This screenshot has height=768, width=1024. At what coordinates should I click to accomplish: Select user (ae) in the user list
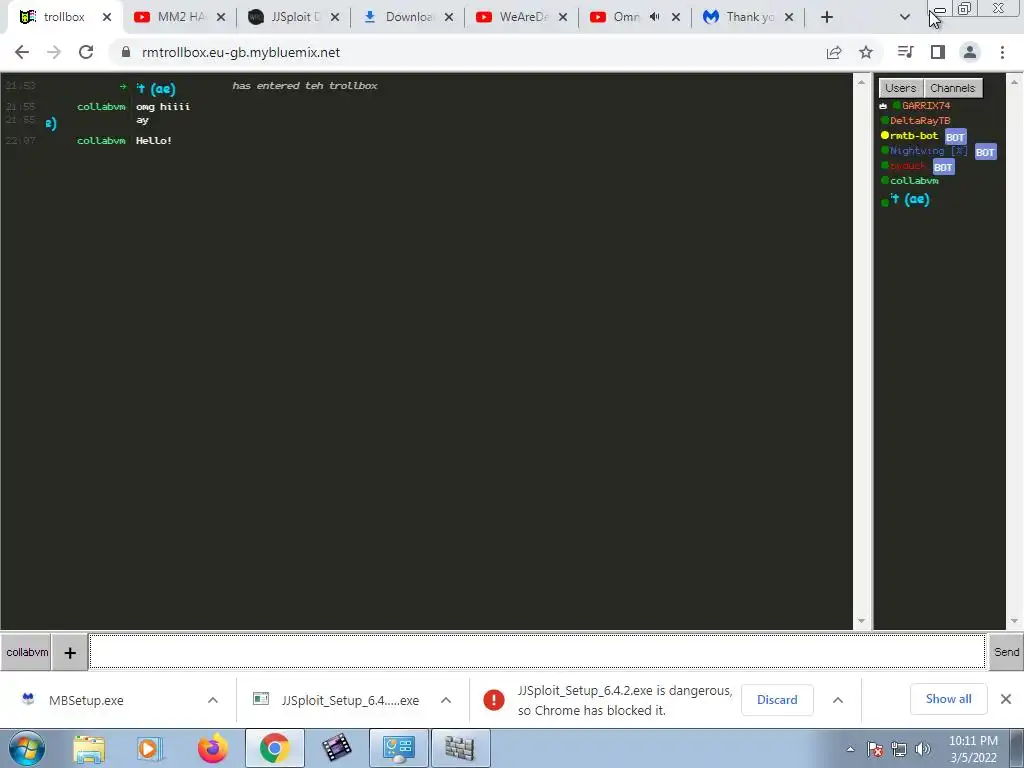click(910, 199)
